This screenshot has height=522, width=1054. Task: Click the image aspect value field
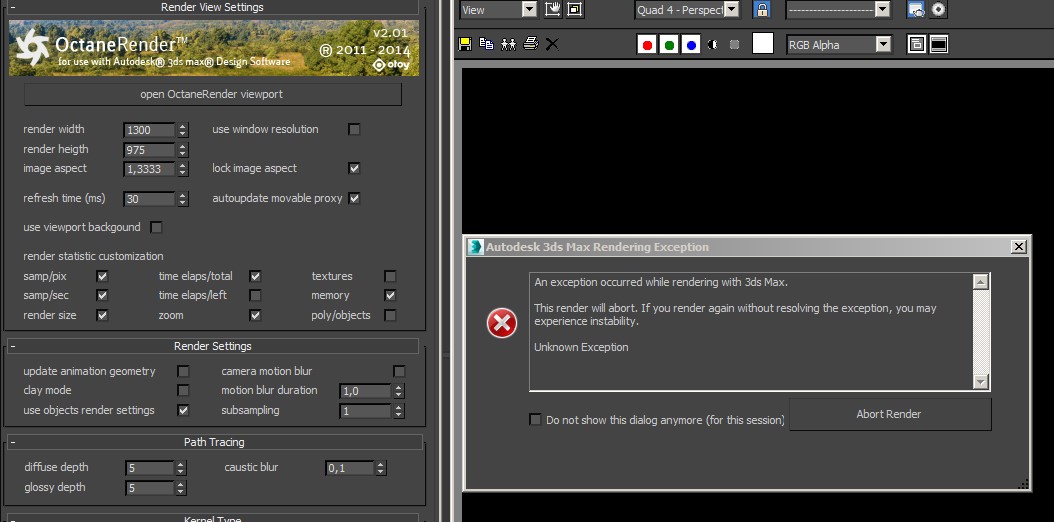click(149, 169)
